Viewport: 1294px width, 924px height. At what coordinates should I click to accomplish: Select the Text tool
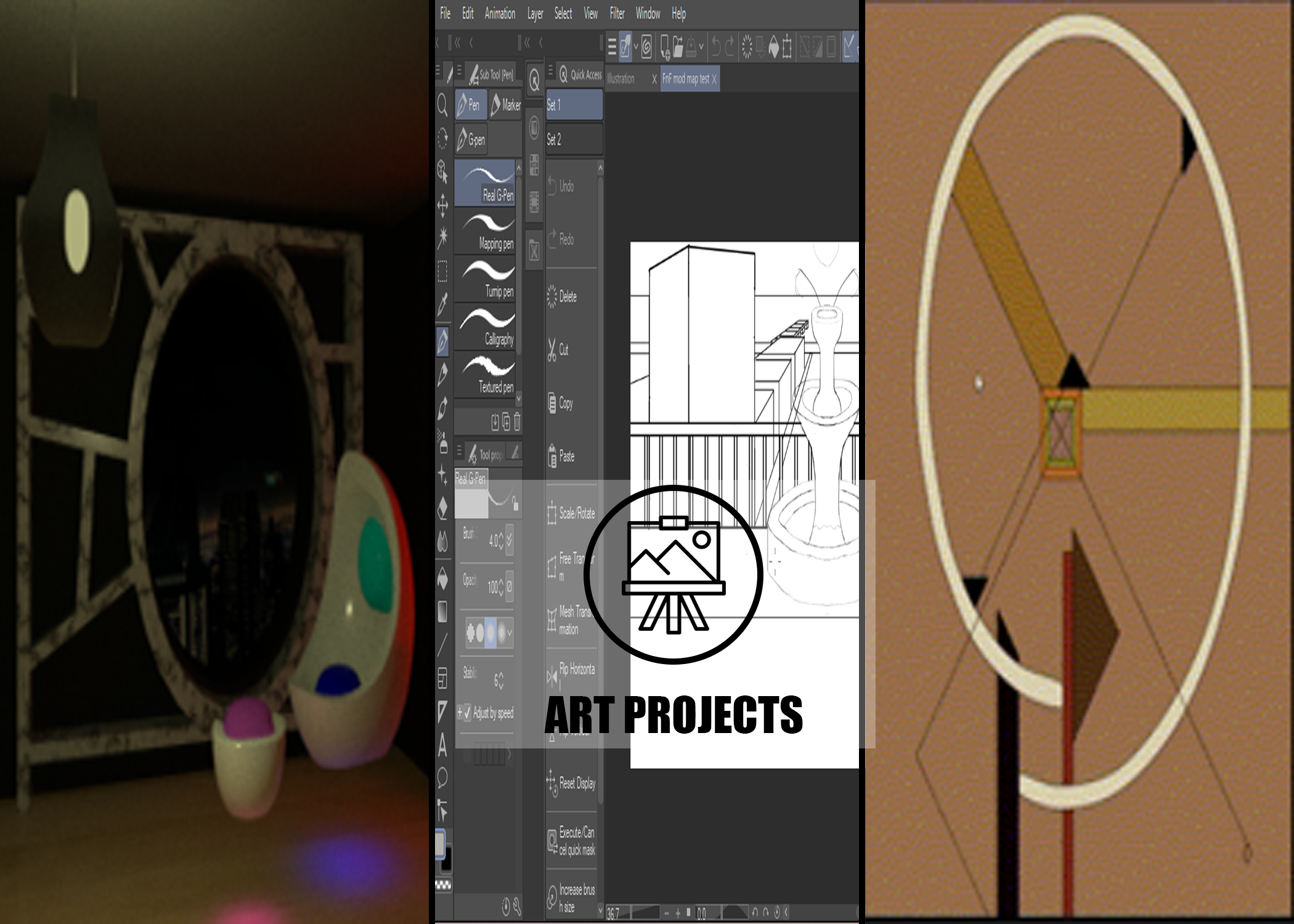pos(442,746)
